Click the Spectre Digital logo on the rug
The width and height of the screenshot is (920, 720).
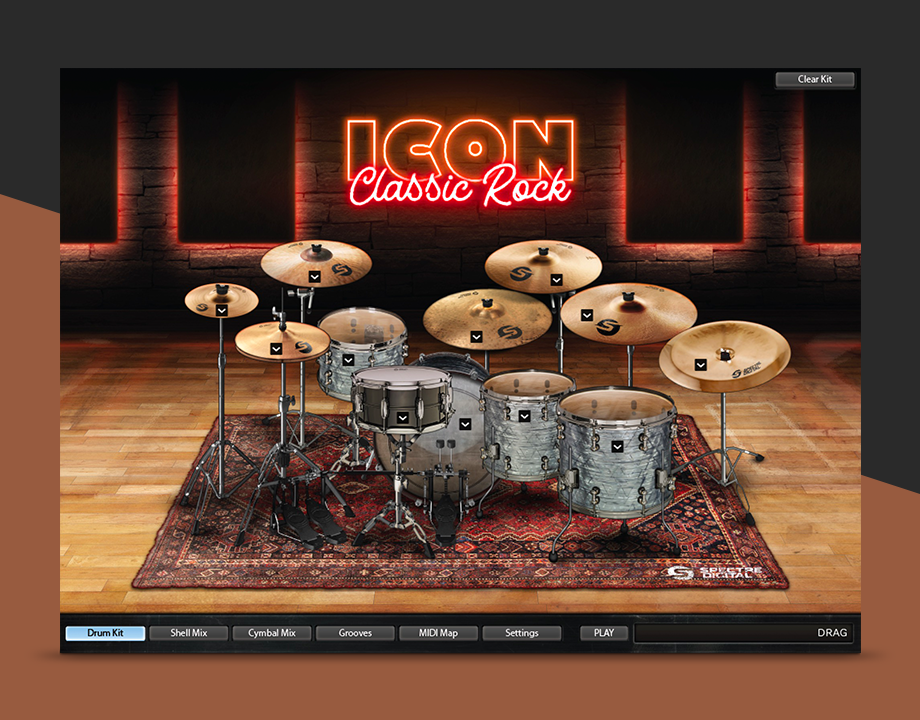point(705,574)
